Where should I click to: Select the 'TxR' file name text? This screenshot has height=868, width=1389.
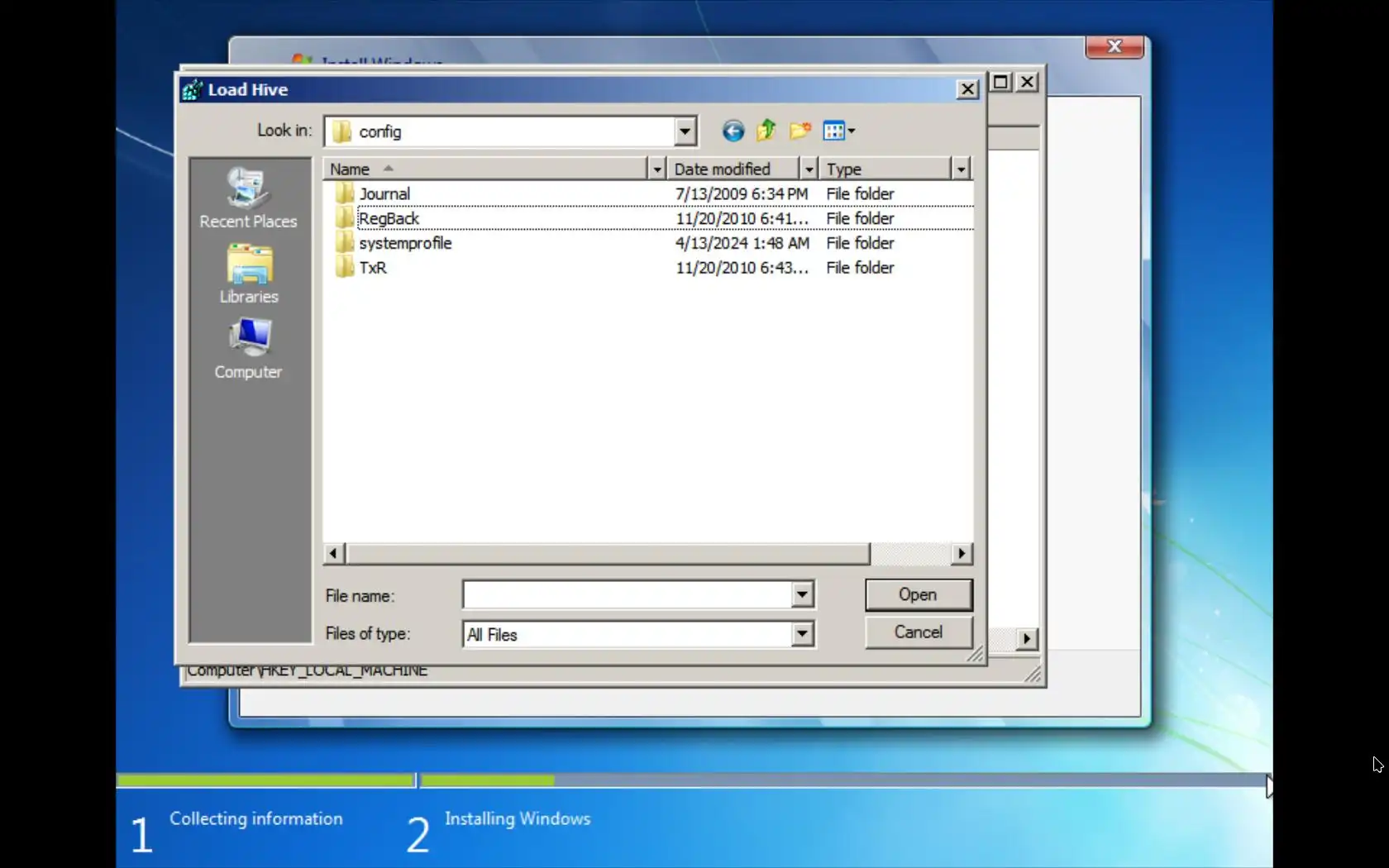pyautogui.click(x=373, y=268)
